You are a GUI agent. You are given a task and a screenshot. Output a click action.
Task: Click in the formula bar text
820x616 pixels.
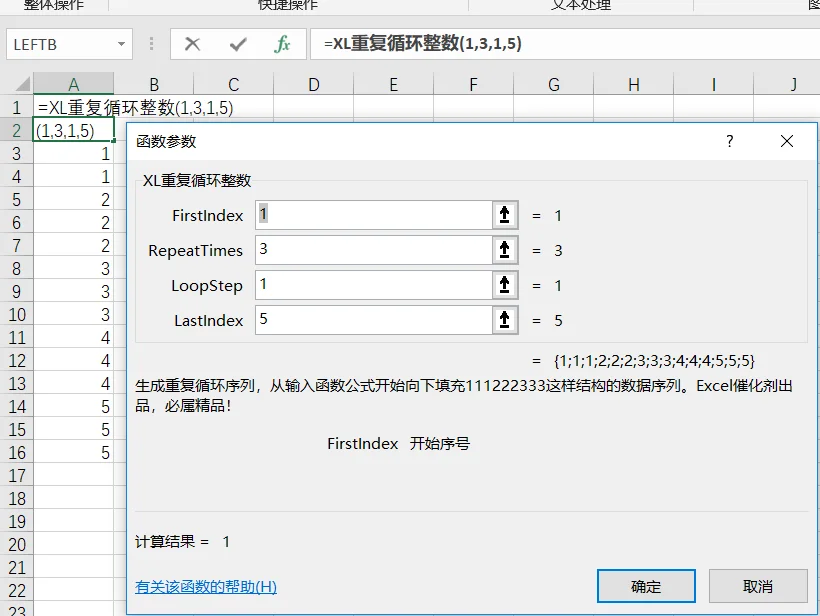click(x=423, y=43)
